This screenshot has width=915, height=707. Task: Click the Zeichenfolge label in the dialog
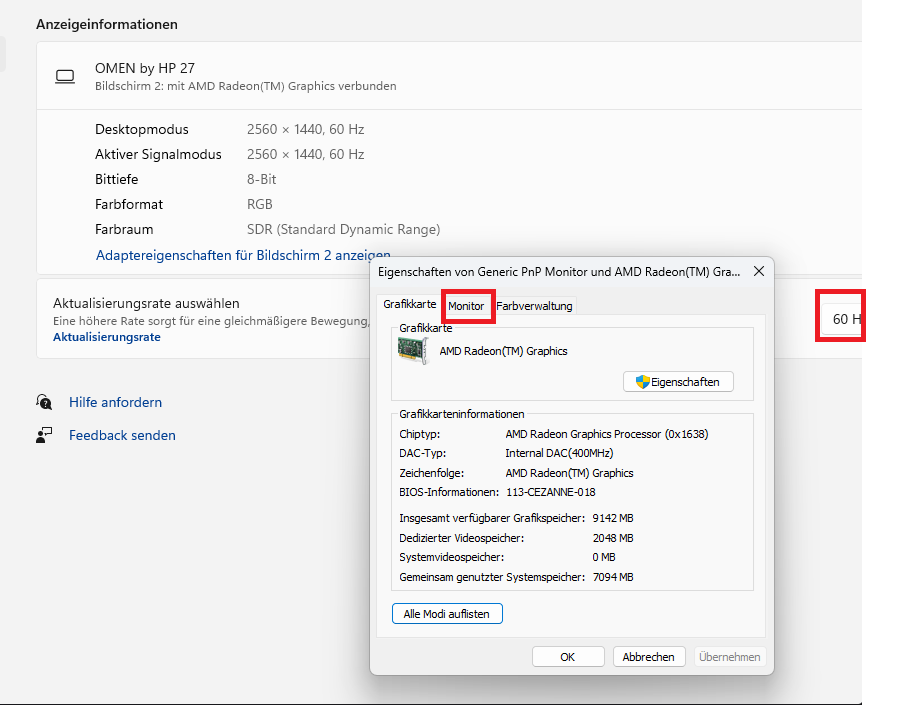pos(432,473)
